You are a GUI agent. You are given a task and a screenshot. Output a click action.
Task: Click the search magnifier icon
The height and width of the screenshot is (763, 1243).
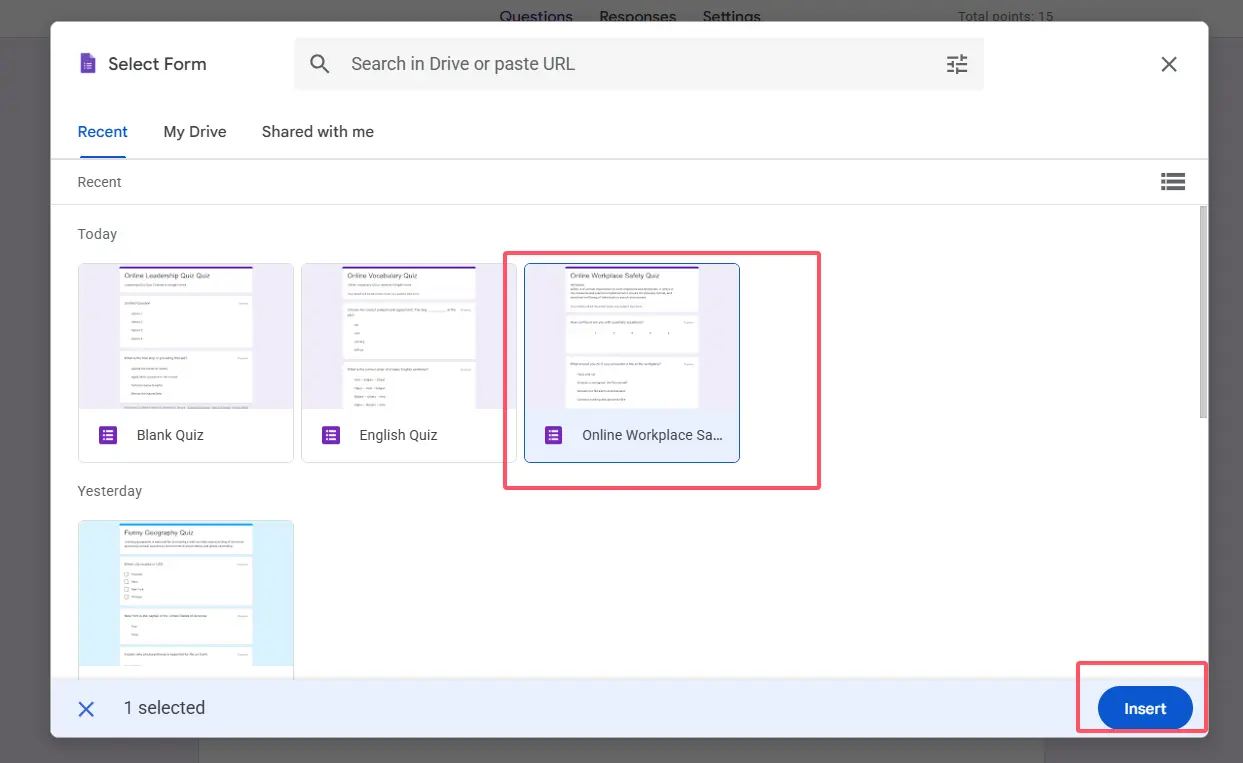320,64
